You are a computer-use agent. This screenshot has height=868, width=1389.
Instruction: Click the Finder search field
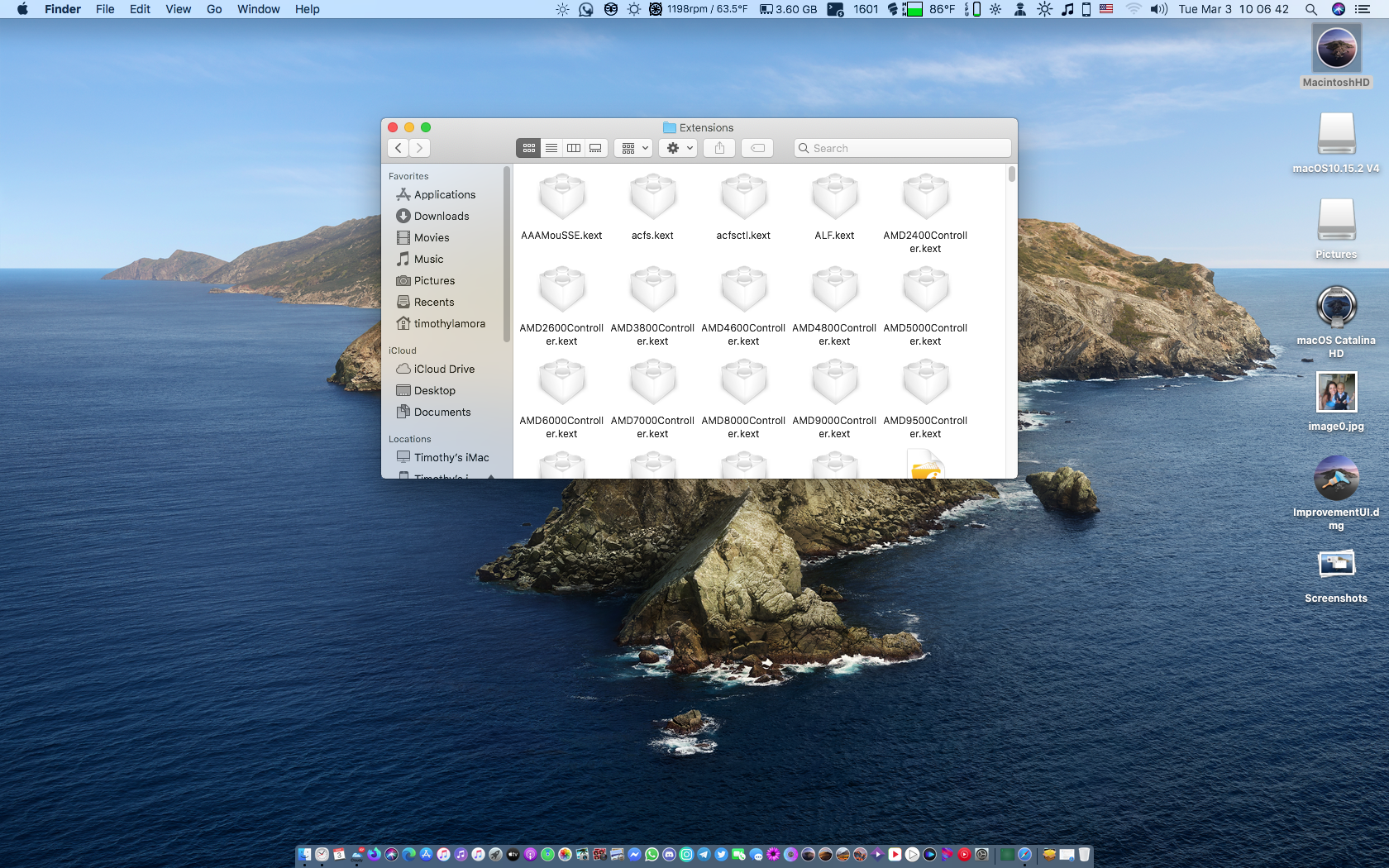(903, 148)
